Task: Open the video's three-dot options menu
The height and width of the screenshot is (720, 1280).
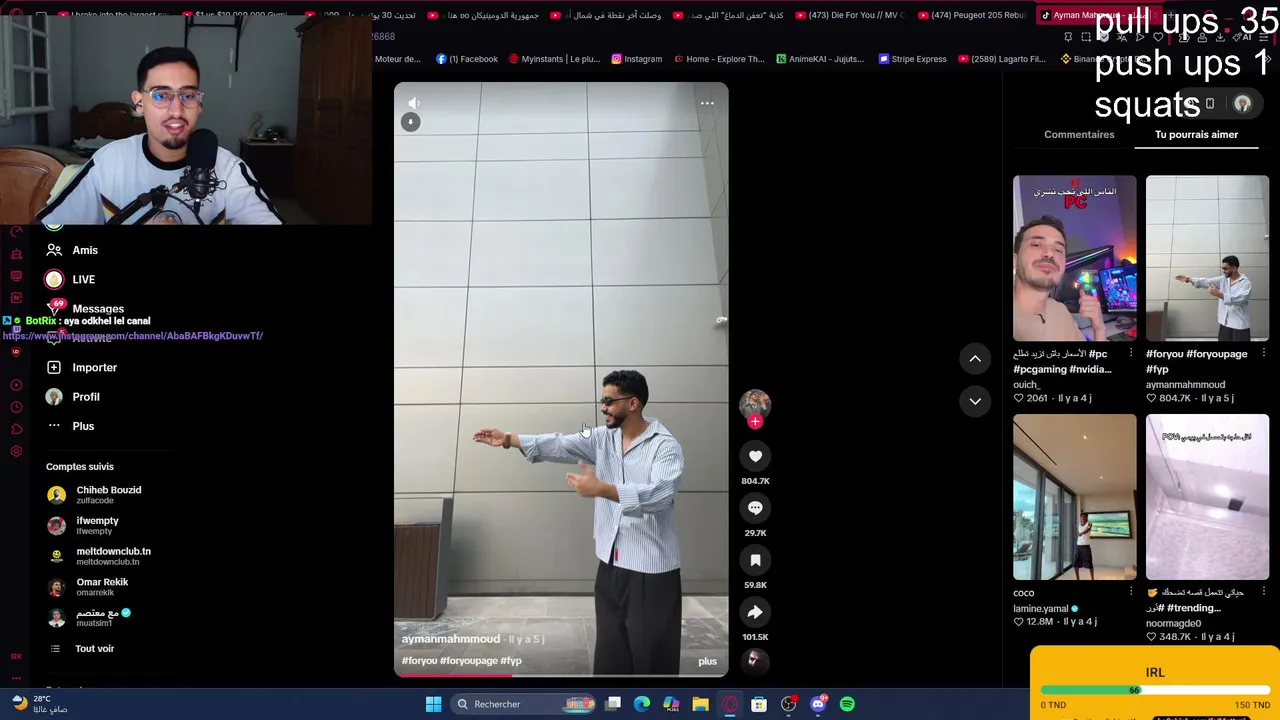Action: click(707, 103)
